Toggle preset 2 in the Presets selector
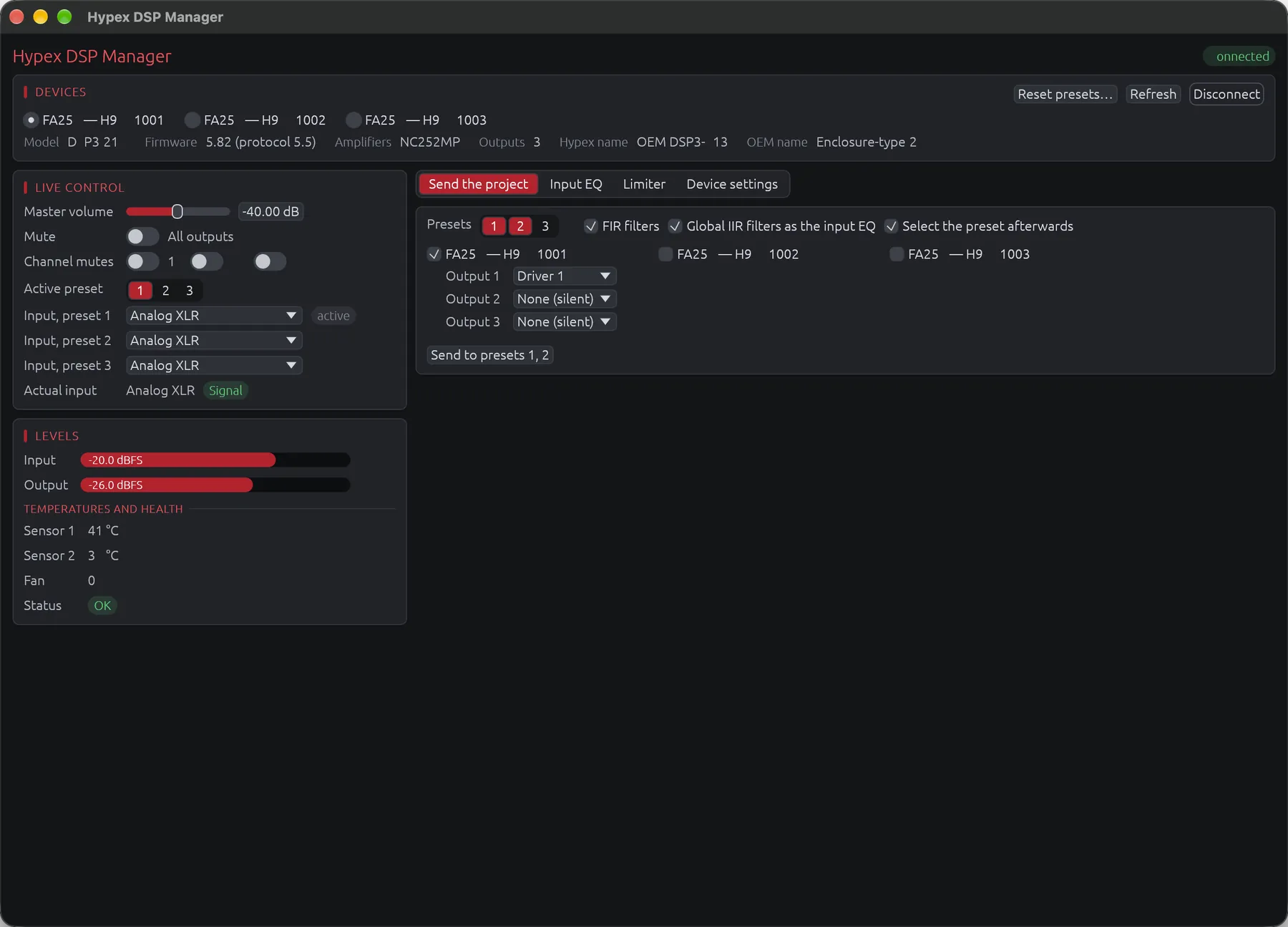 (520, 226)
